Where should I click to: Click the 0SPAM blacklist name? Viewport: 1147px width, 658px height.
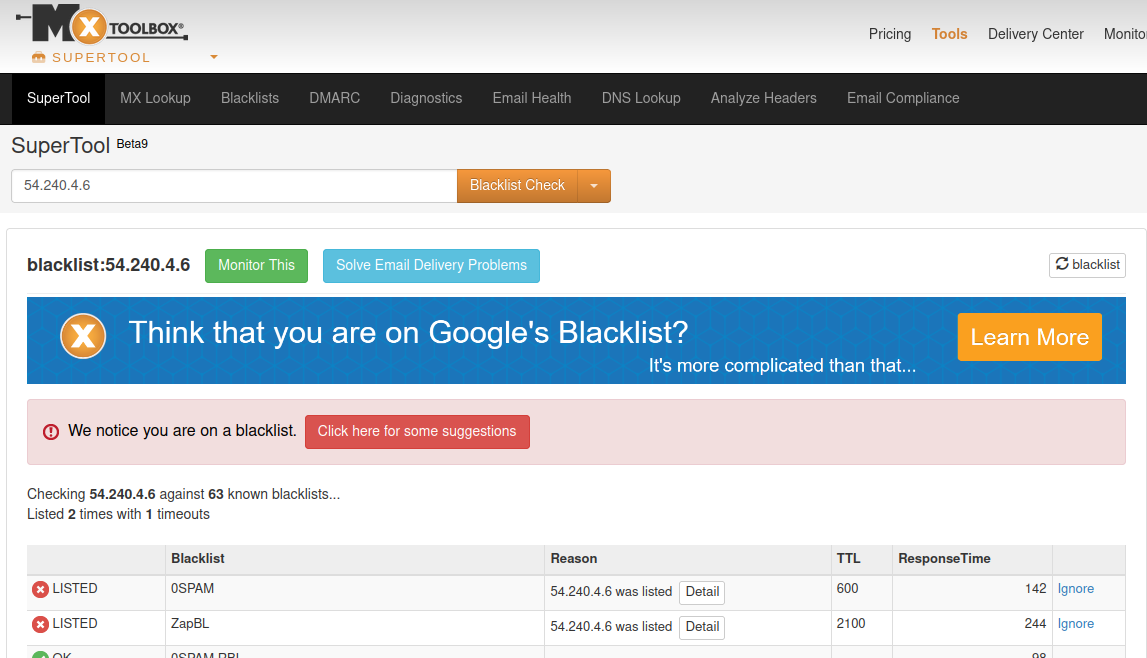pos(192,589)
